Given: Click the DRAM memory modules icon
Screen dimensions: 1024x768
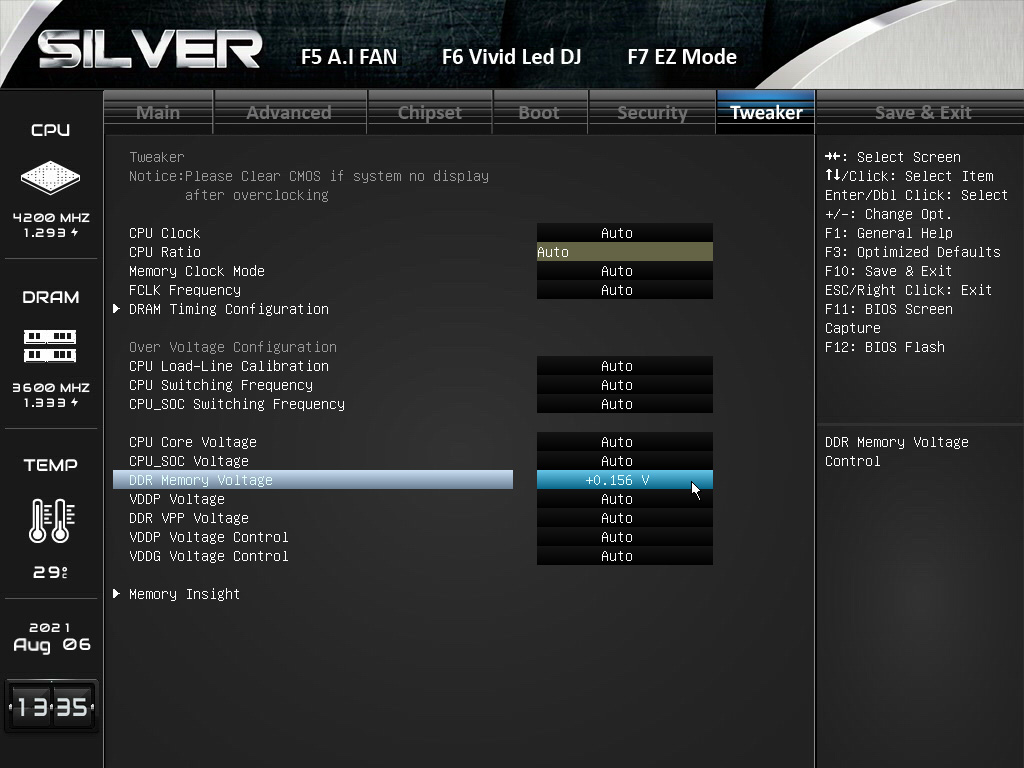Looking at the screenshot, I should (x=50, y=346).
